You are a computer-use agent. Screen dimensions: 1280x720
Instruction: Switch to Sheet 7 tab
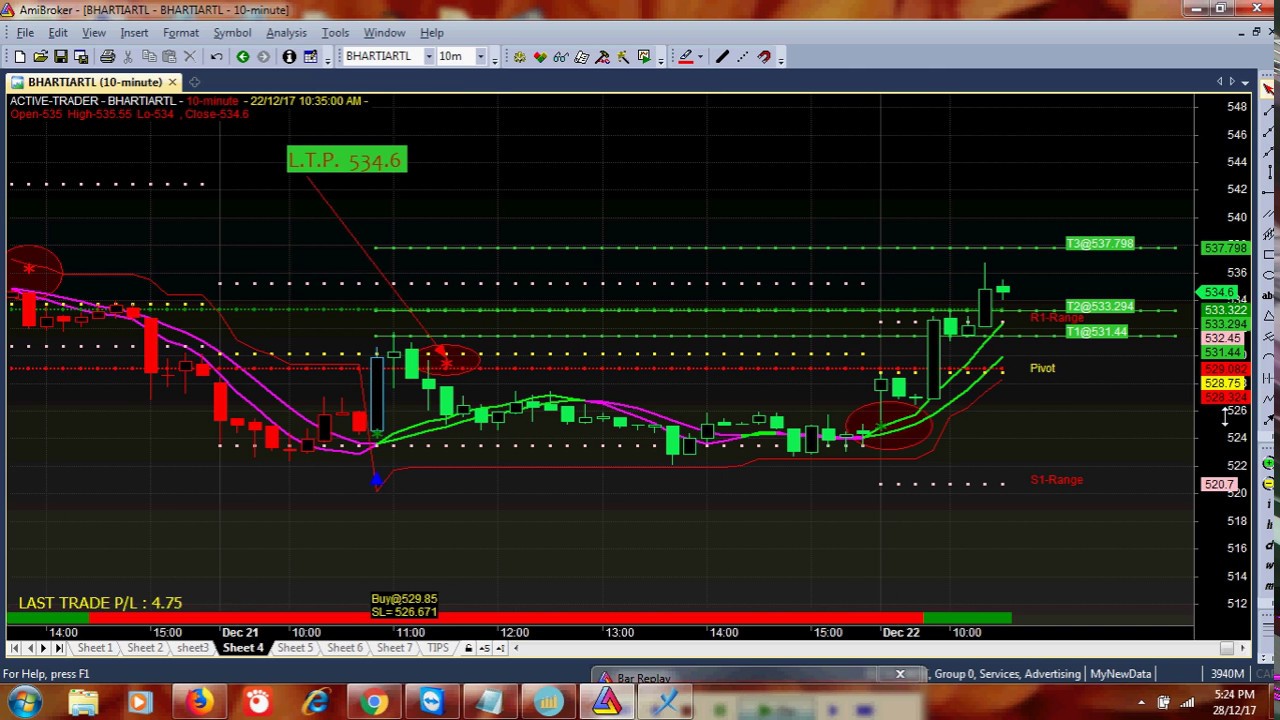tap(395, 648)
